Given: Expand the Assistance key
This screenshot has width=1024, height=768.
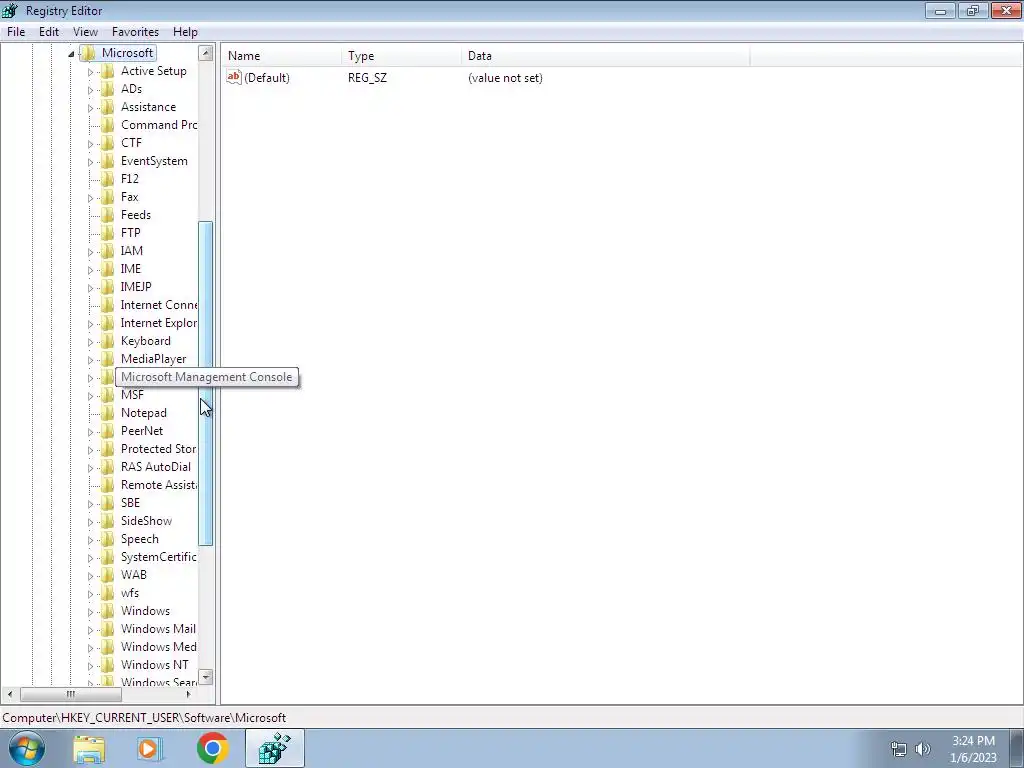Looking at the screenshot, I should (x=90, y=108).
